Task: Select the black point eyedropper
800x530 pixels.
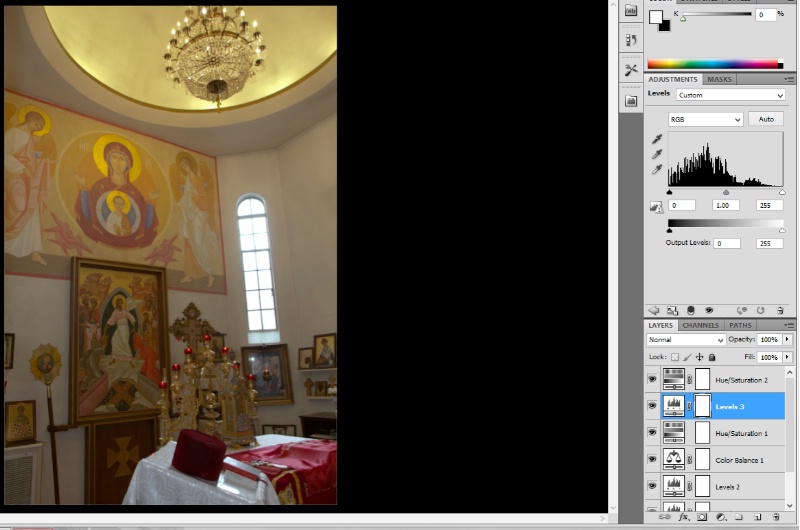Action: pyautogui.click(x=657, y=139)
